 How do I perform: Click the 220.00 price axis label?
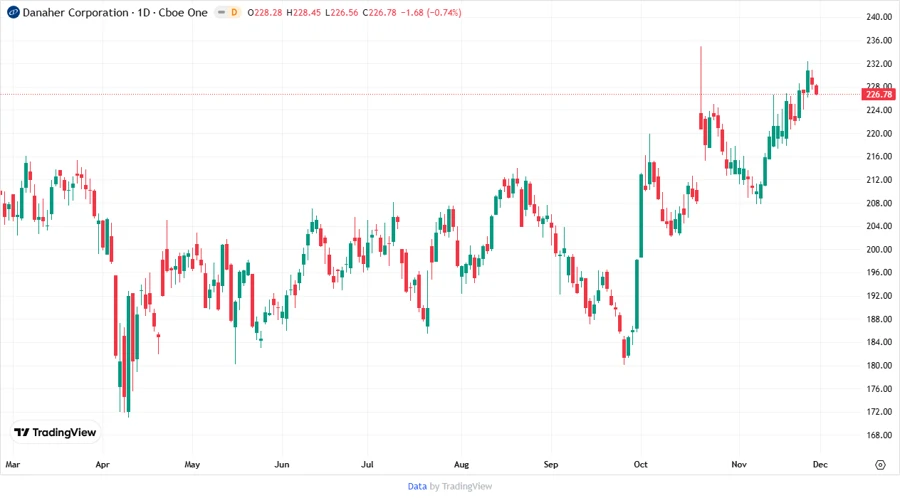pos(879,134)
